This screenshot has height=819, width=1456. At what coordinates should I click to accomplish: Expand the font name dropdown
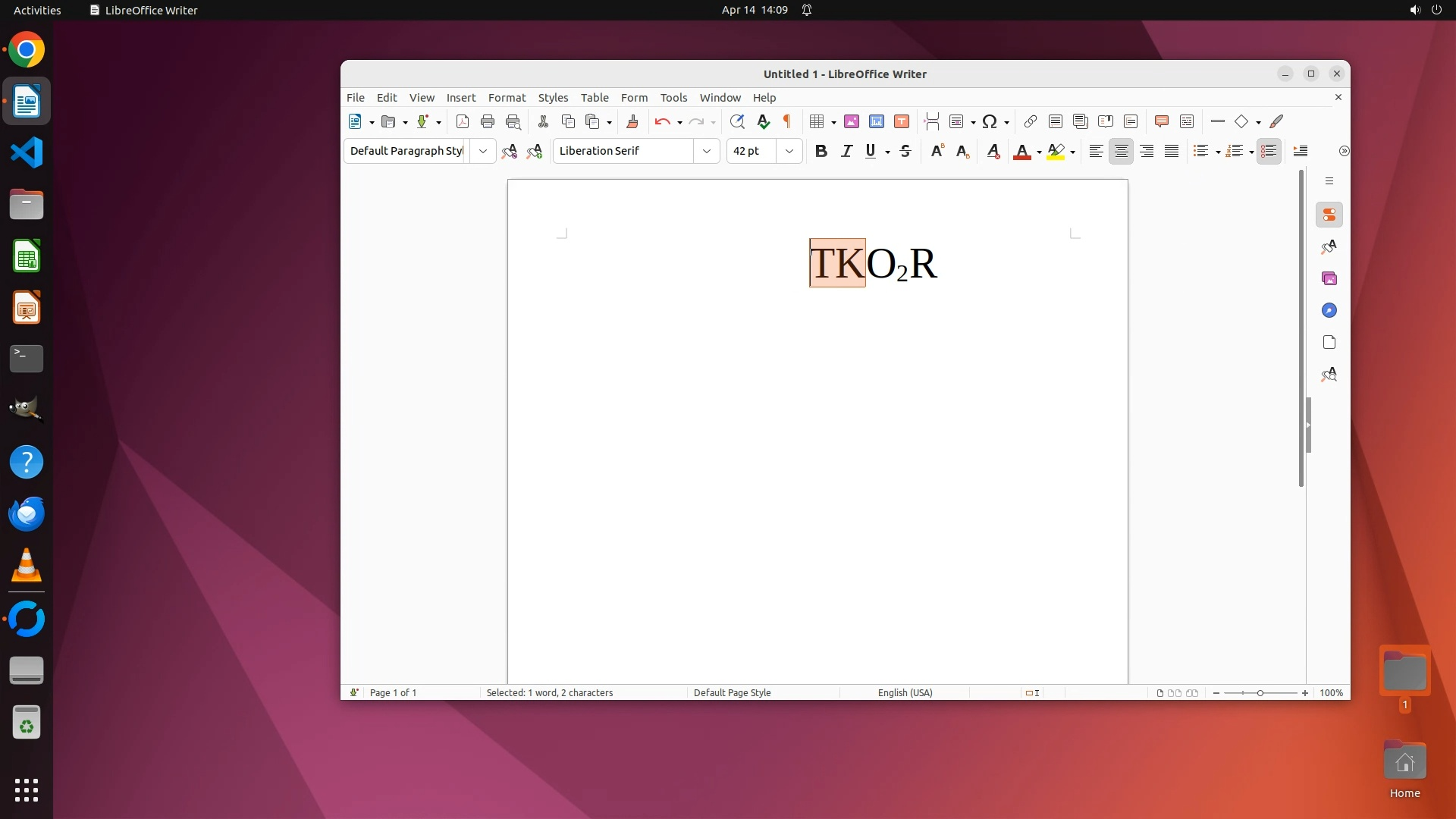pos(706,151)
